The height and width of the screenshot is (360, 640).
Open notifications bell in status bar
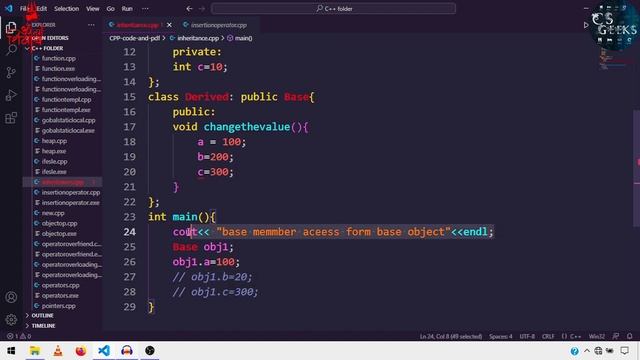629,336
